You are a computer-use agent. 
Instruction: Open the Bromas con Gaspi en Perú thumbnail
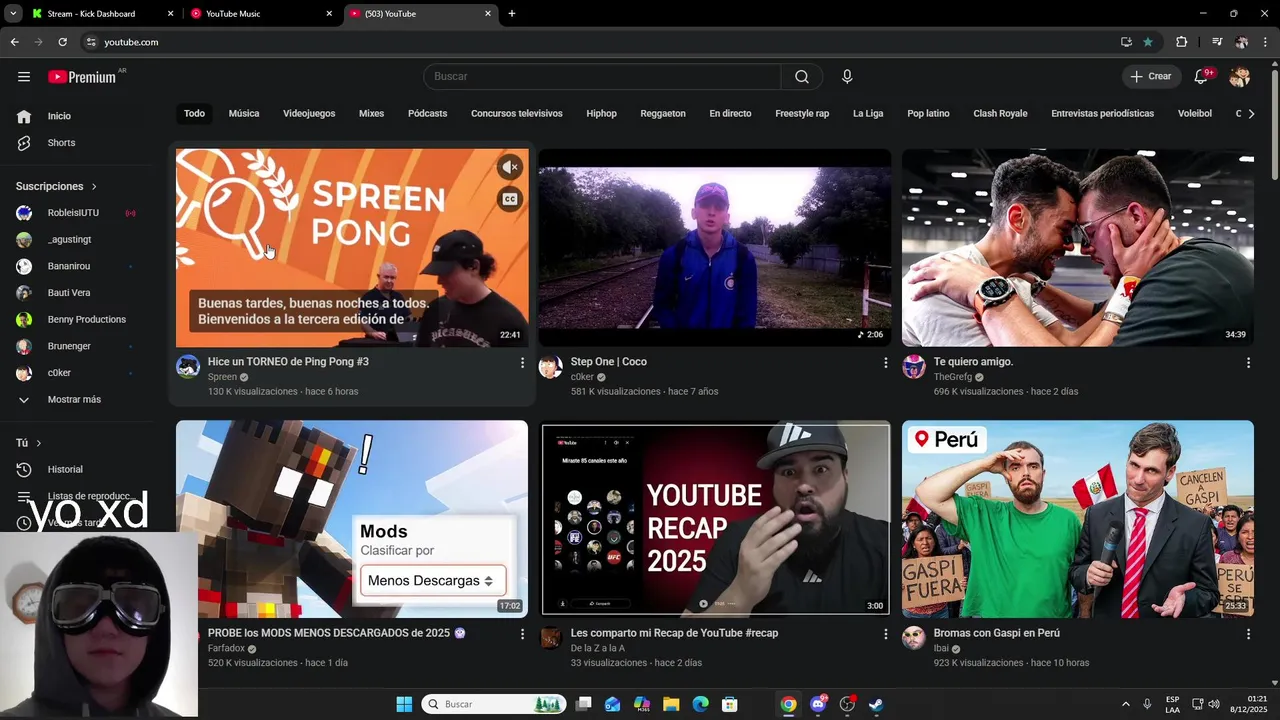pos(1078,519)
